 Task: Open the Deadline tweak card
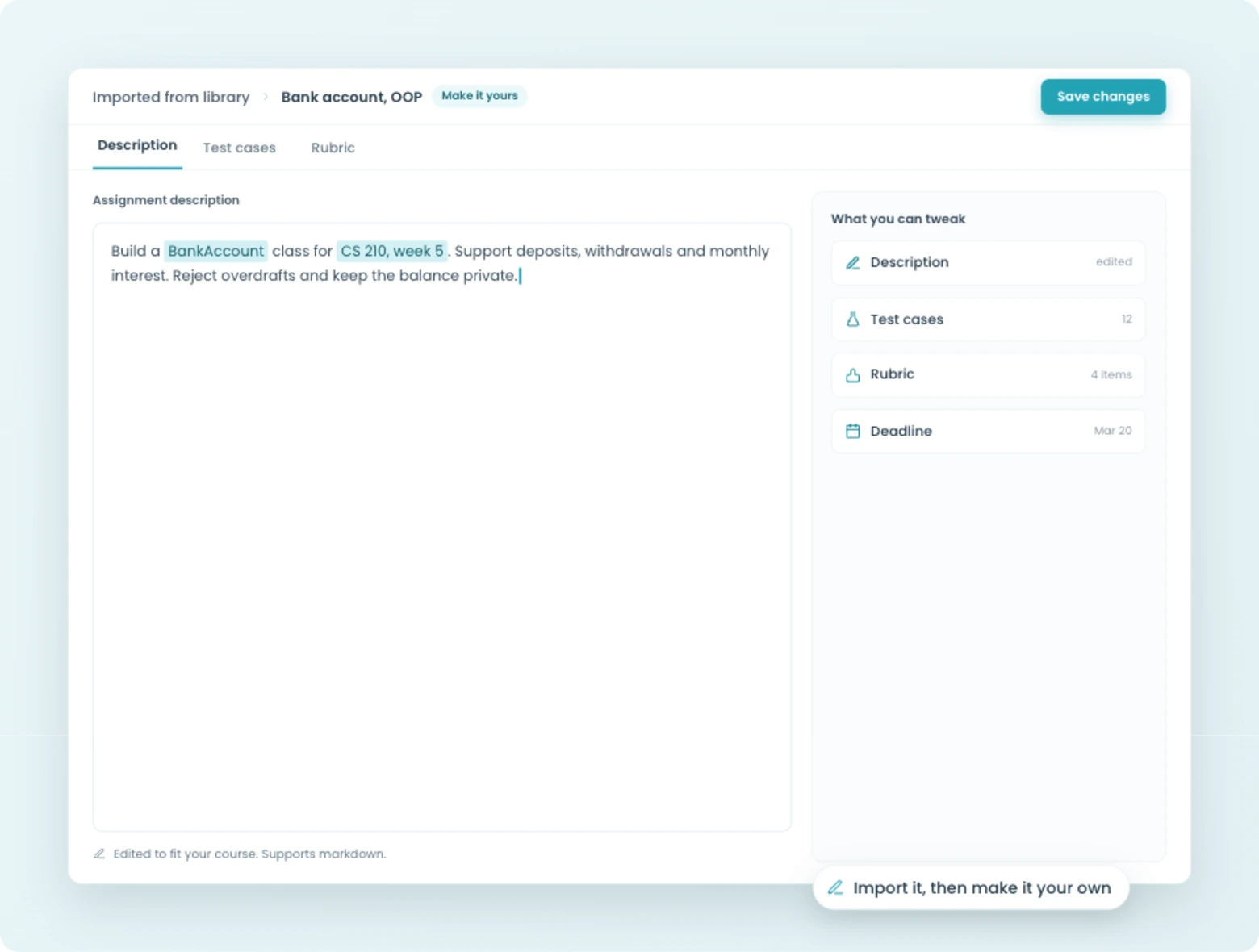click(x=988, y=431)
